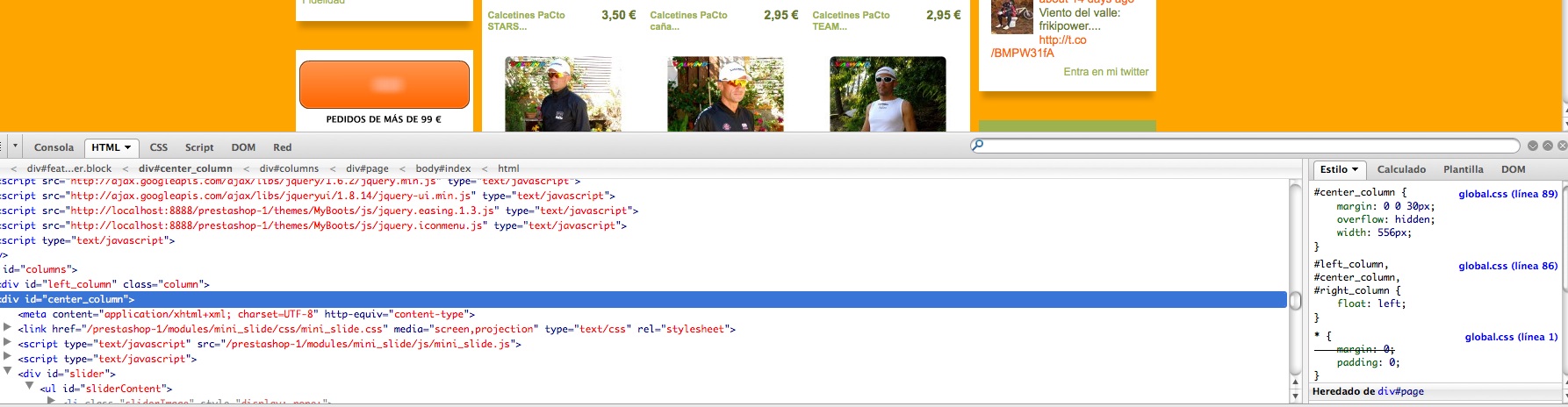Switch to the Calculado side tab

(x=1401, y=169)
